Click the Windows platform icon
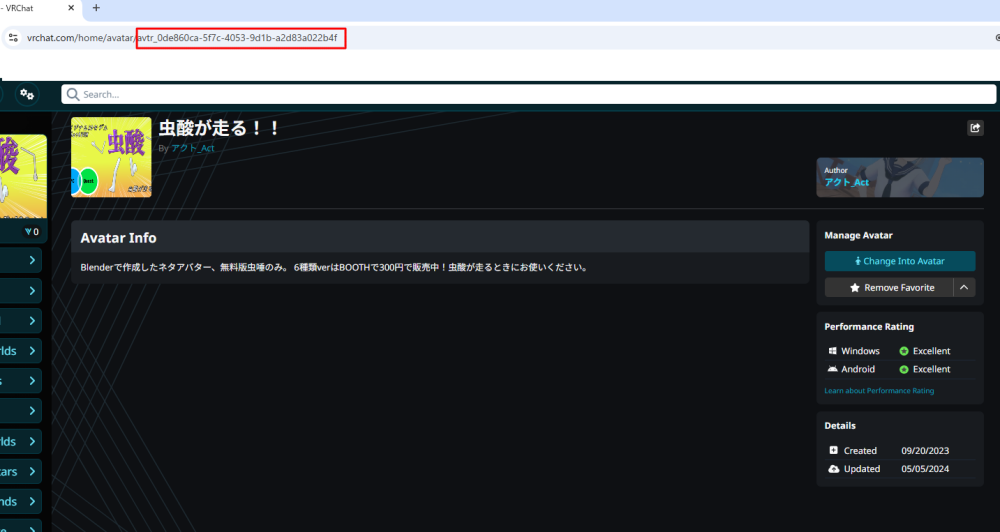This screenshot has height=532, width=1000. pyautogui.click(x=832, y=351)
